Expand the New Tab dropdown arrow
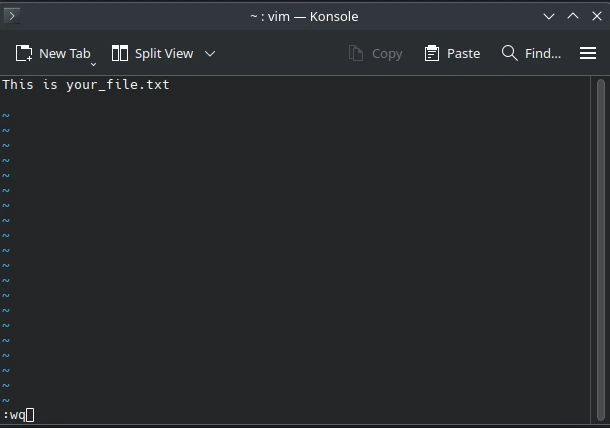Screen dimensions: 610x428 (93, 63)
